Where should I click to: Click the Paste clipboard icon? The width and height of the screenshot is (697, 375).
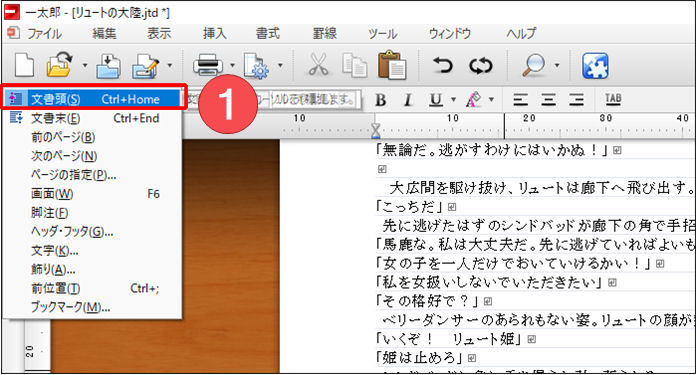(392, 65)
